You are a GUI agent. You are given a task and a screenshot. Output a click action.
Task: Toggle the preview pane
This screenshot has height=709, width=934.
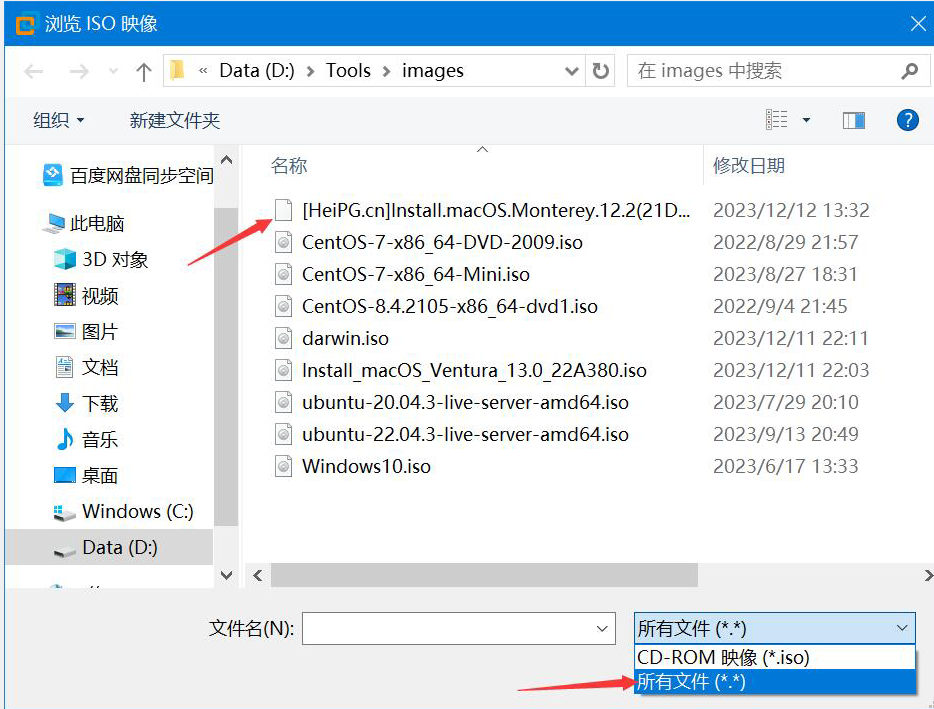pos(854,120)
